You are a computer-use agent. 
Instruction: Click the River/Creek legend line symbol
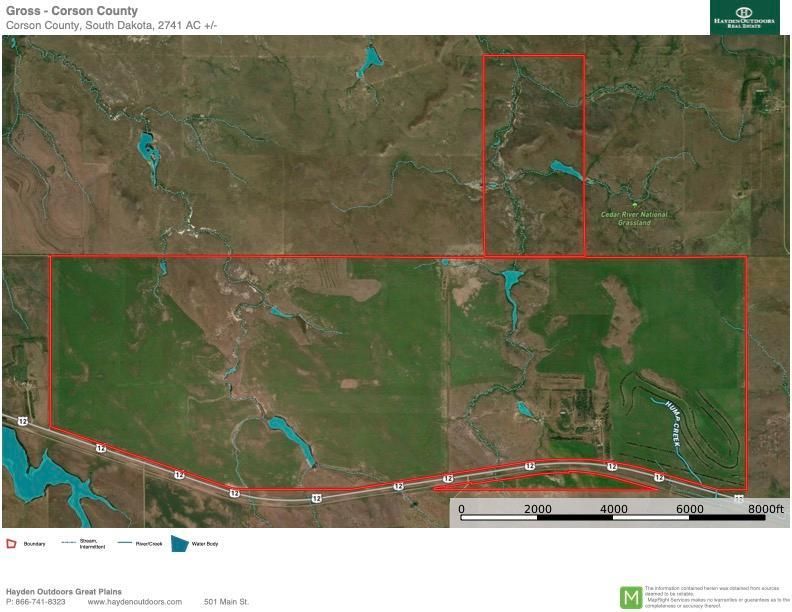(x=125, y=543)
